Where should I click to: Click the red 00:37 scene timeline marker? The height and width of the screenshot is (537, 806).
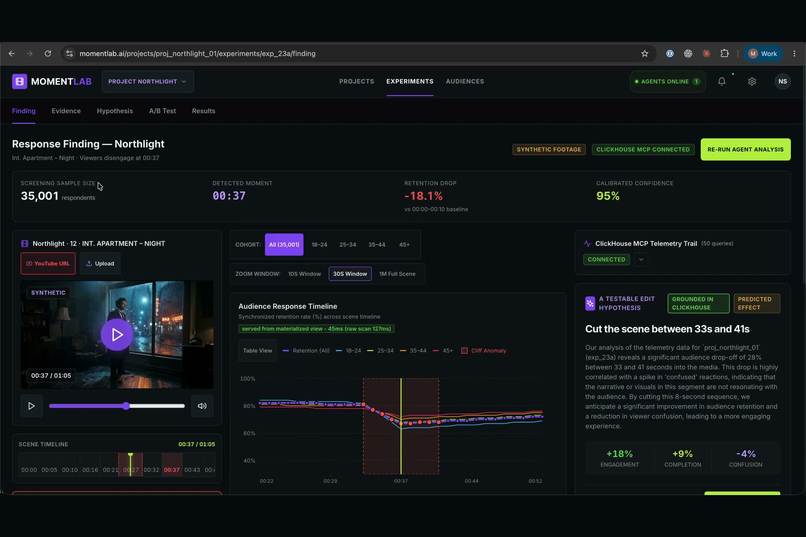pos(172,470)
